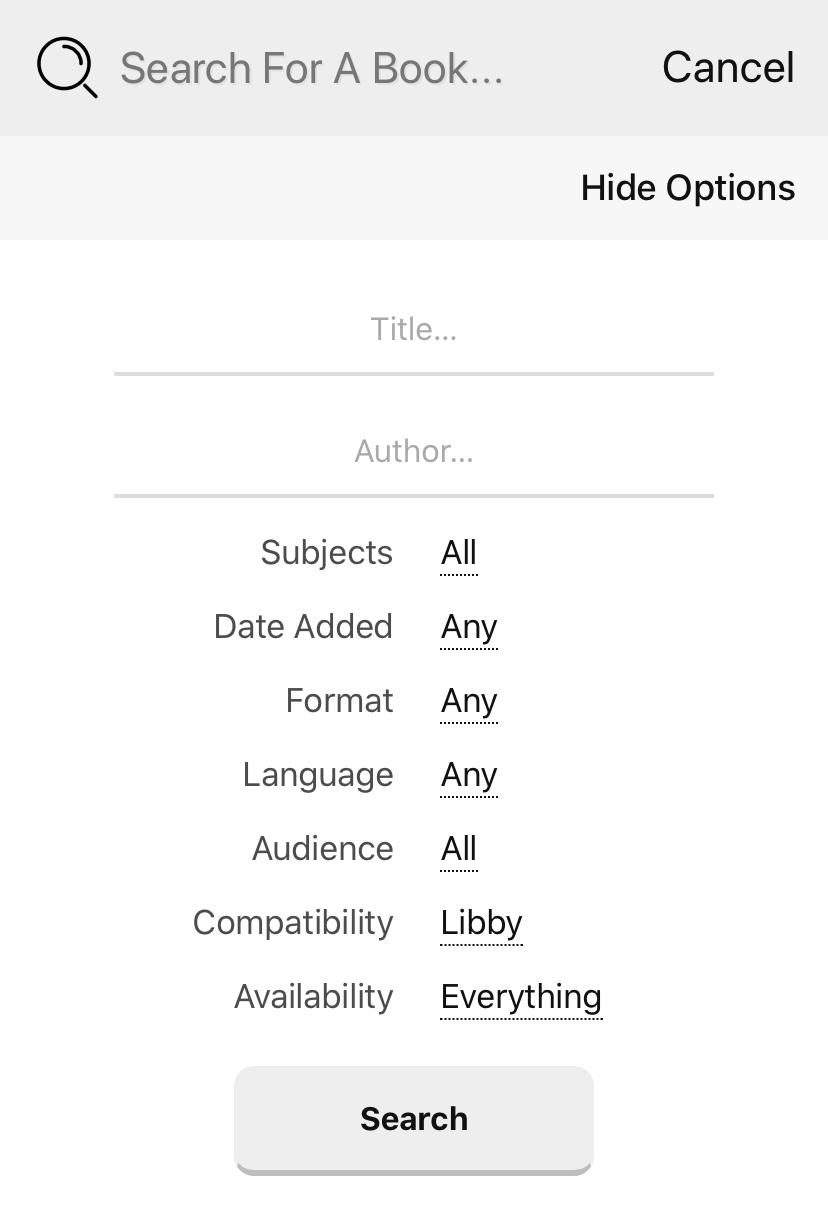This screenshot has width=828, height=1232.
Task: Open the Date Added filter dropdown
Action: click(x=469, y=627)
